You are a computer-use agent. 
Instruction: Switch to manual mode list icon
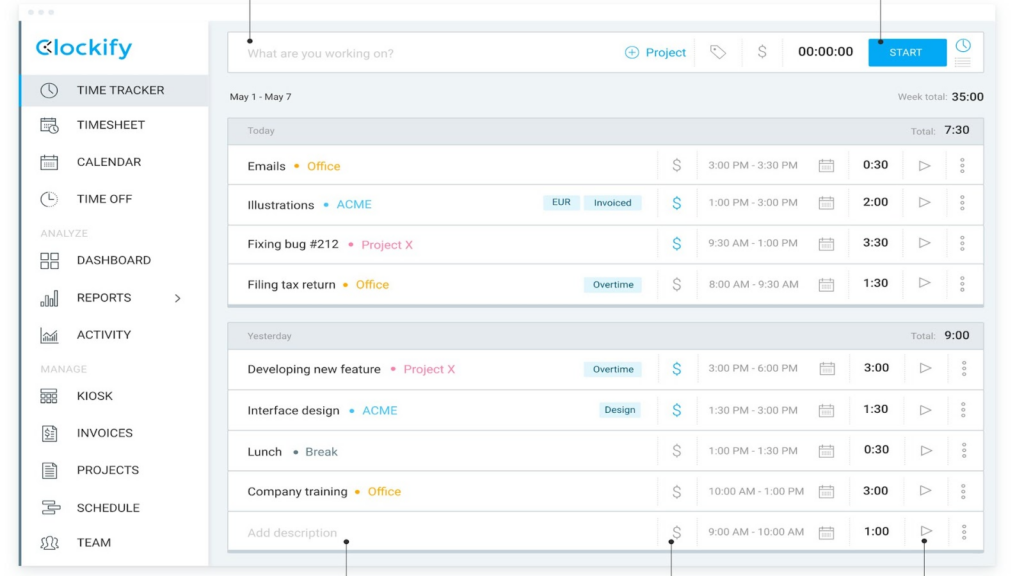(x=963, y=63)
